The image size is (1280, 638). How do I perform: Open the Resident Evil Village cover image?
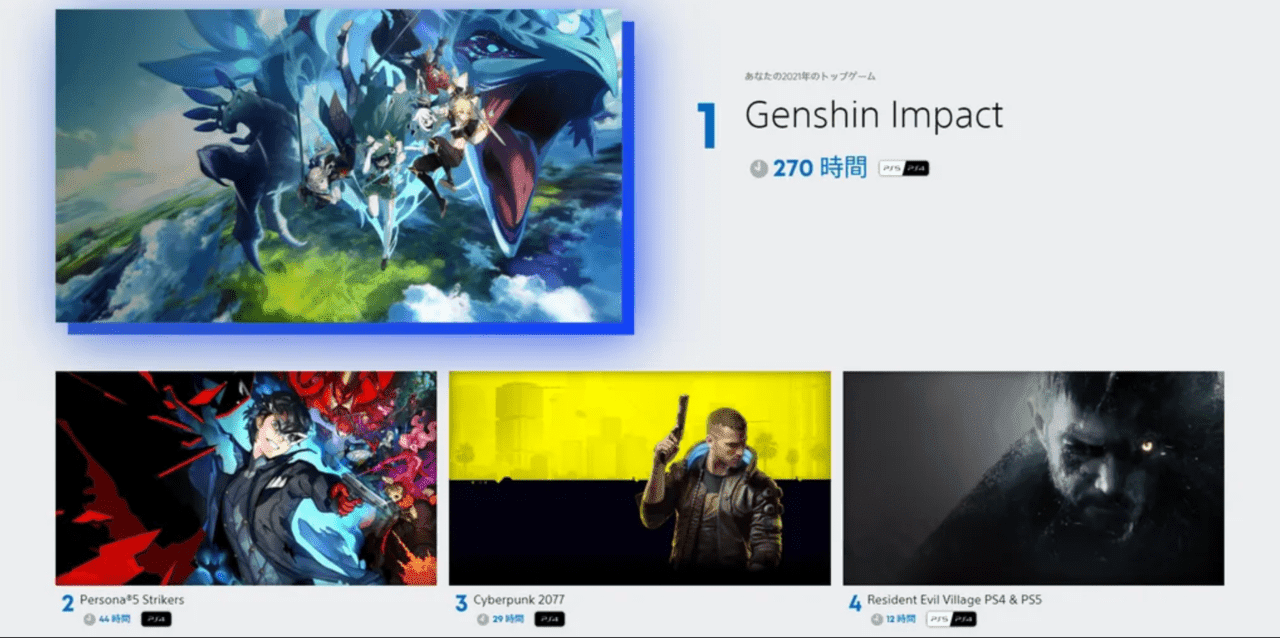click(x=1033, y=478)
